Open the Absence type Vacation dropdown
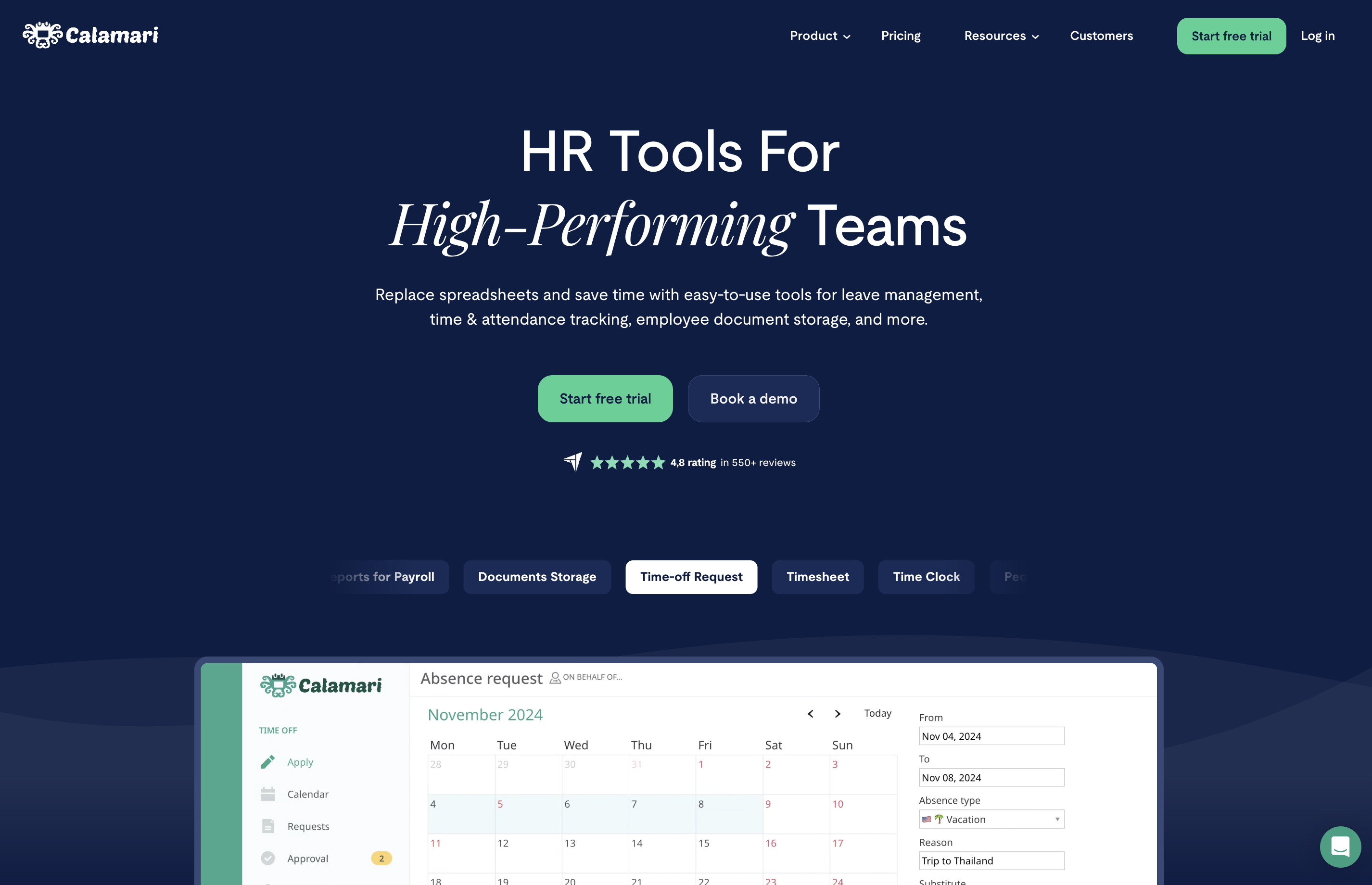Image resolution: width=1372 pixels, height=885 pixels. tap(991, 819)
